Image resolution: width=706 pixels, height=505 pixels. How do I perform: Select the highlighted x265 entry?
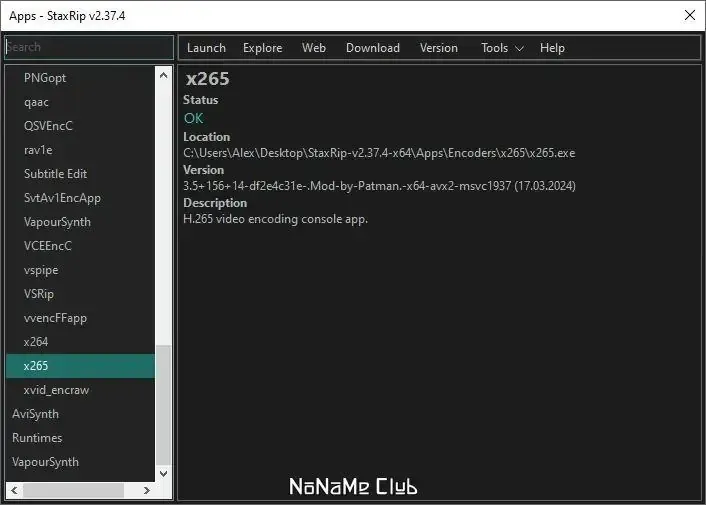(x=81, y=366)
